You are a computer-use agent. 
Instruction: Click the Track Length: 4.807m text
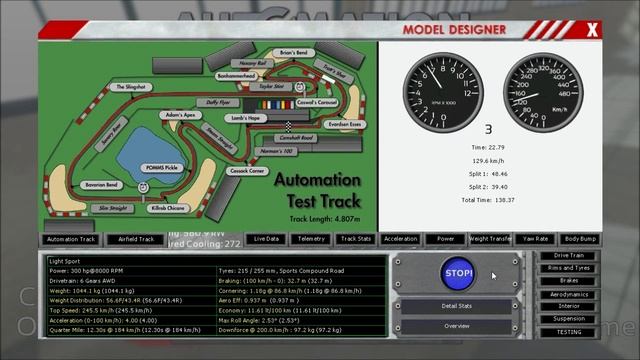pyautogui.click(x=325, y=219)
